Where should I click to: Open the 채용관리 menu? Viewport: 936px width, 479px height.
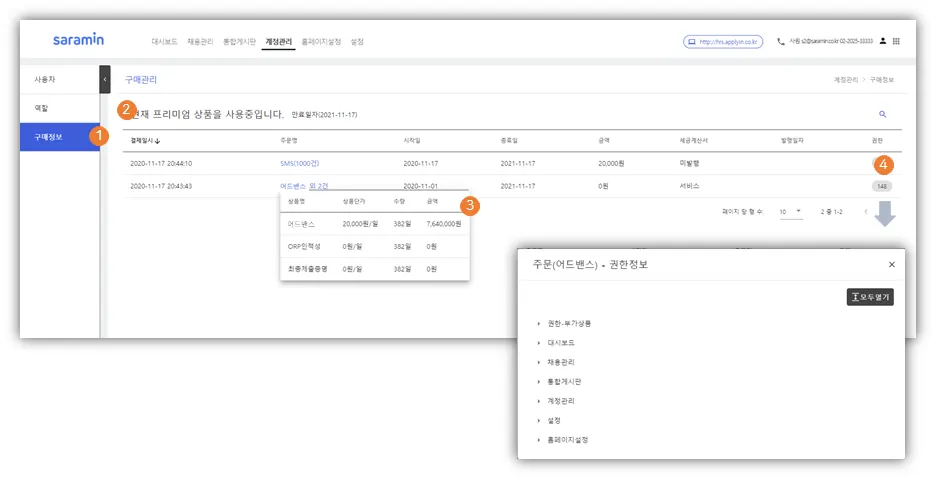200,42
